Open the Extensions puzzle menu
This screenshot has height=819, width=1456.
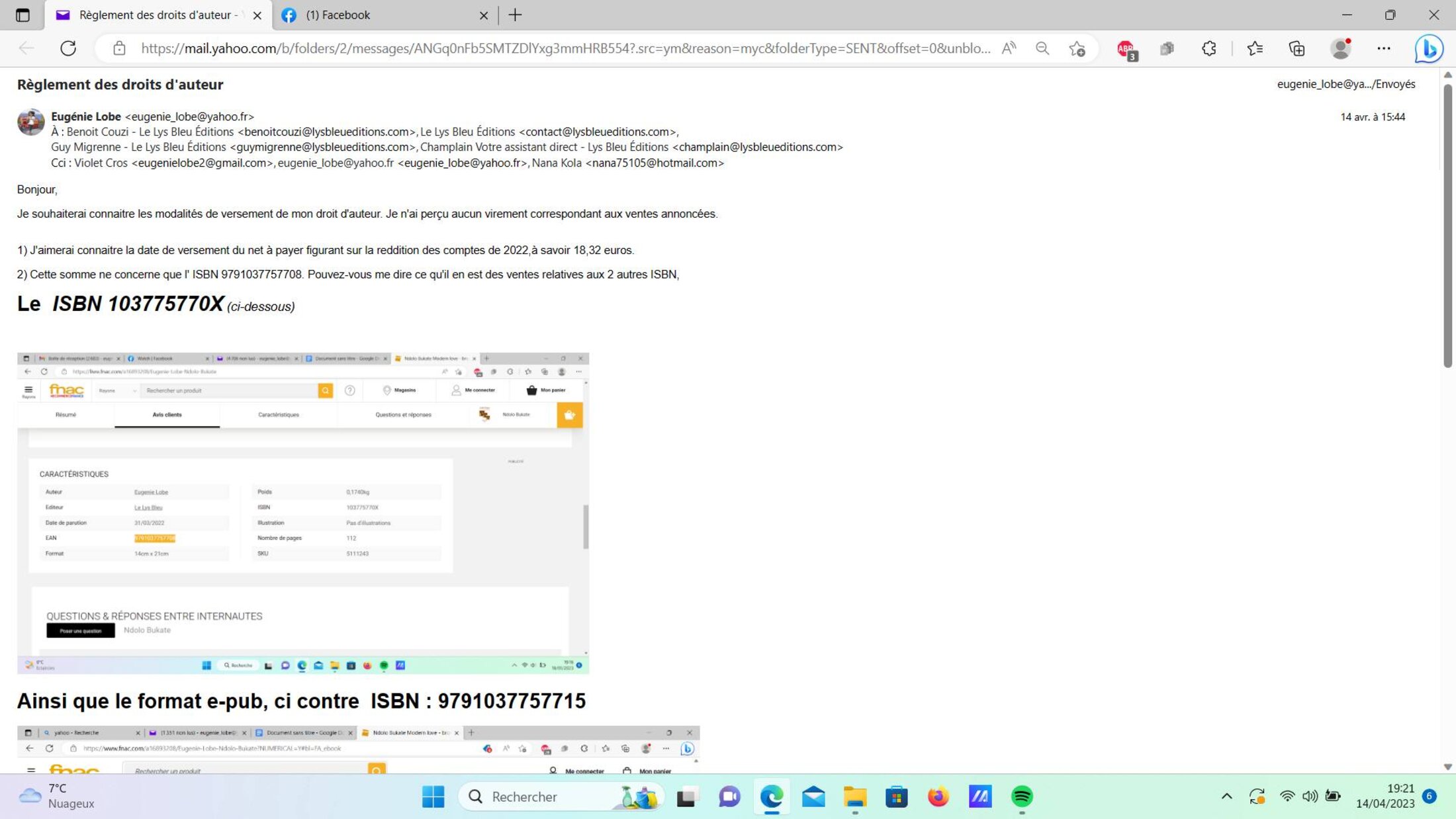[1209, 48]
